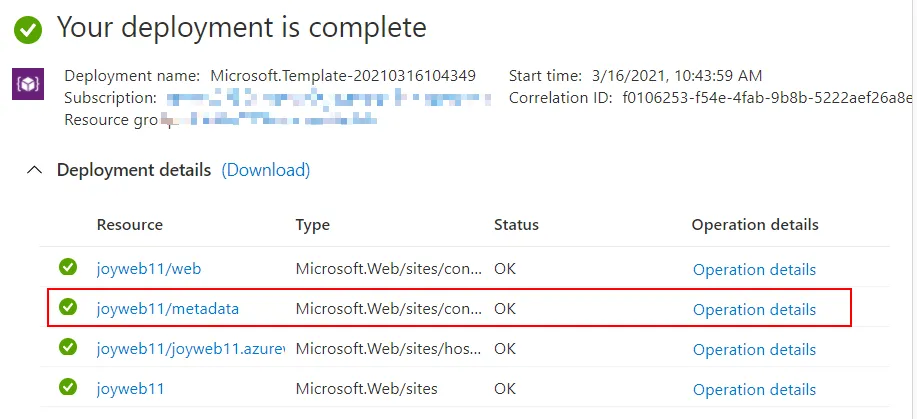
Task: Click green status check beside joyweb11/web
Action: (x=68, y=268)
